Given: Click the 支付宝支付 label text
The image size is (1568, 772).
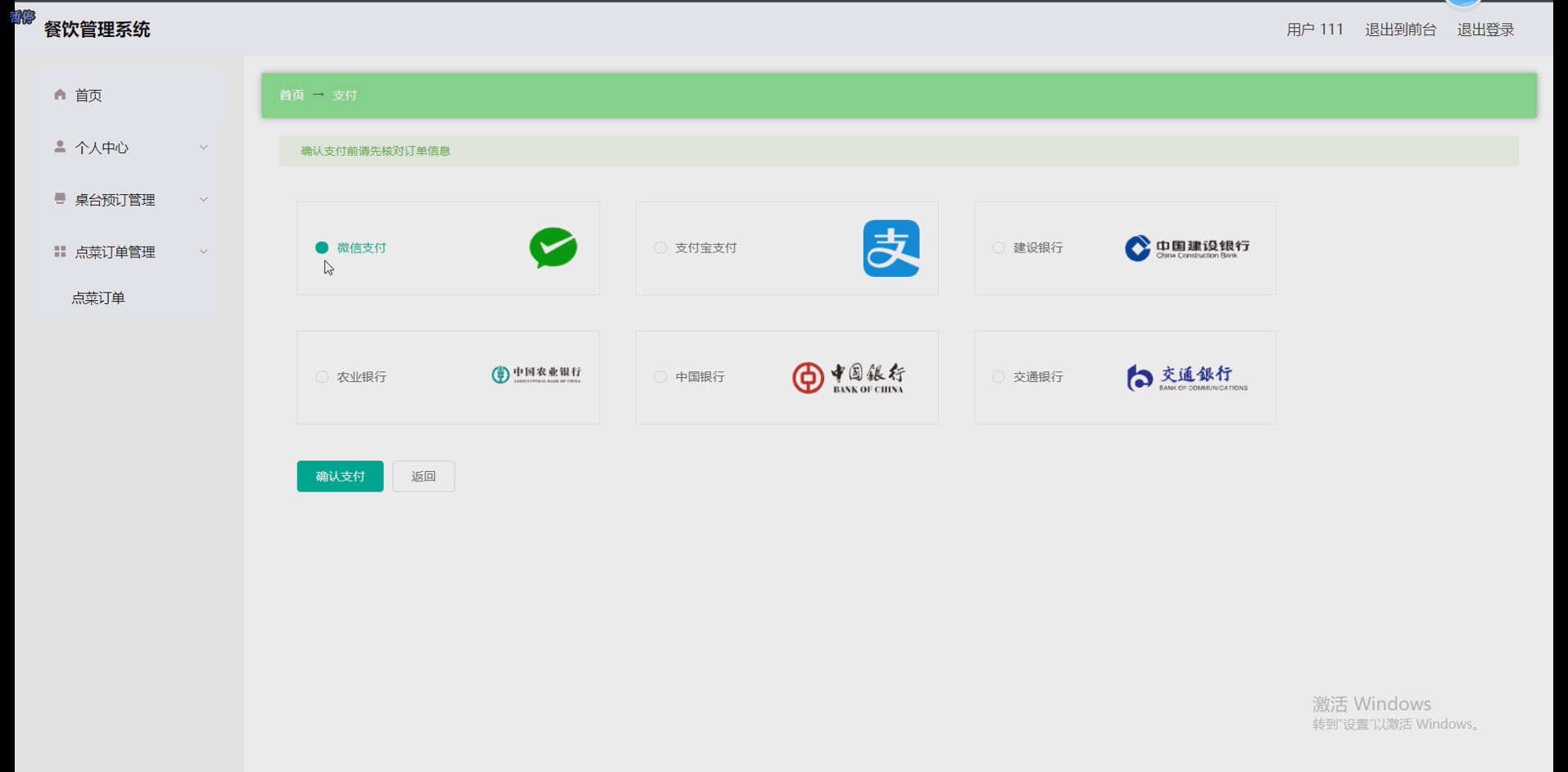Looking at the screenshot, I should point(706,247).
